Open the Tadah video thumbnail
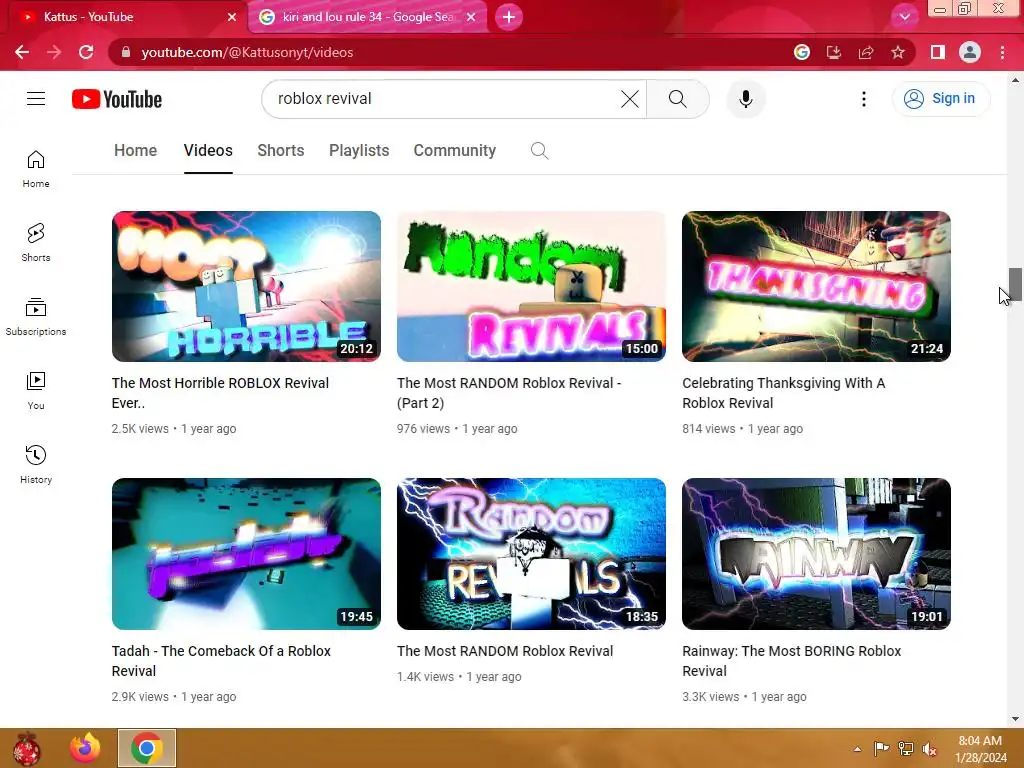1024x768 pixels. [x=246, y=554]
